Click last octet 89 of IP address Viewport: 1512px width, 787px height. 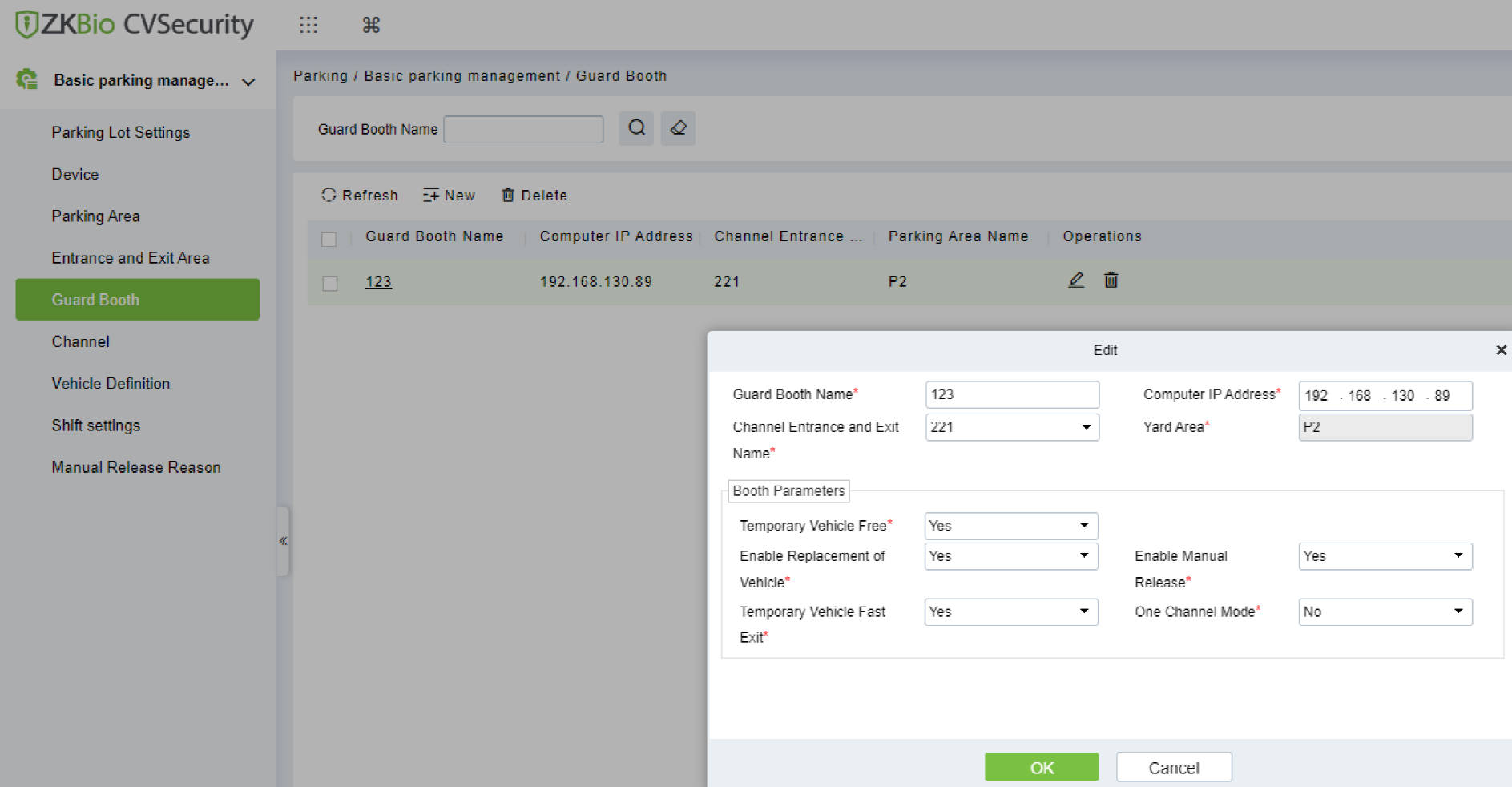1442,396
